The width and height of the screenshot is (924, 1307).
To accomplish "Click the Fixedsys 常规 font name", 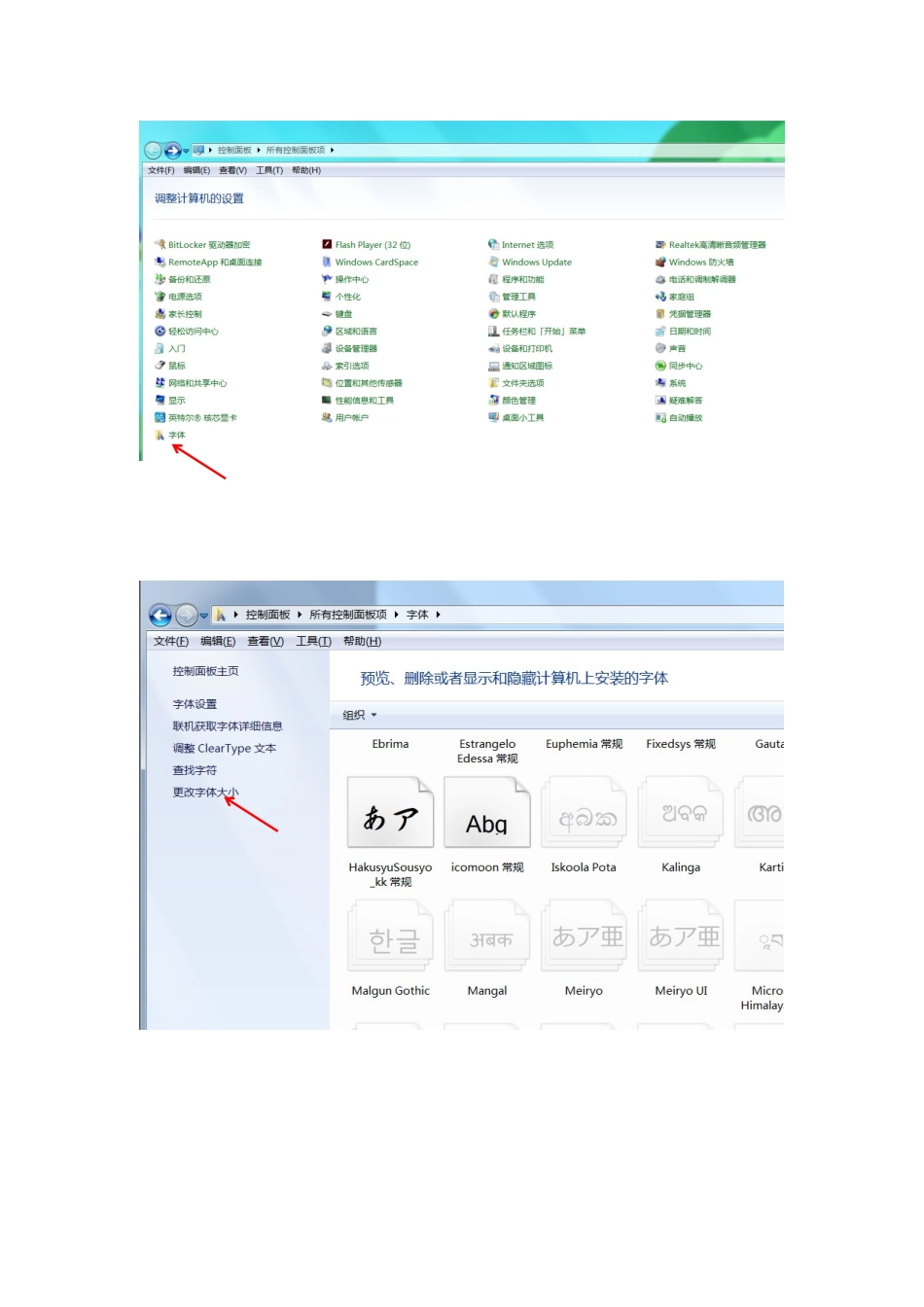I will 681,745.
